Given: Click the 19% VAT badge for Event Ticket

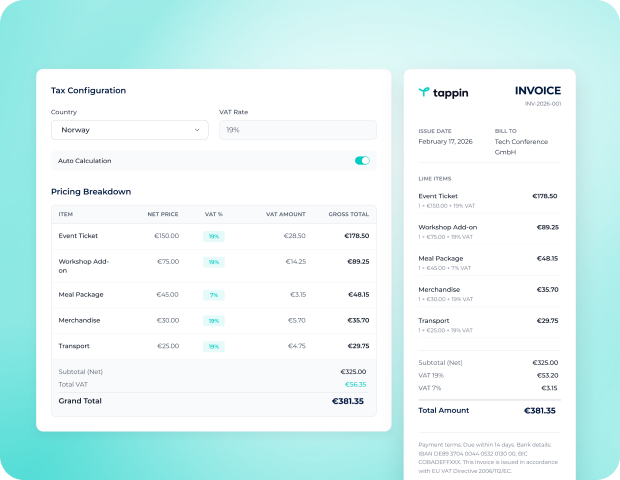Looking at the screenshot, I should point(213,236).
